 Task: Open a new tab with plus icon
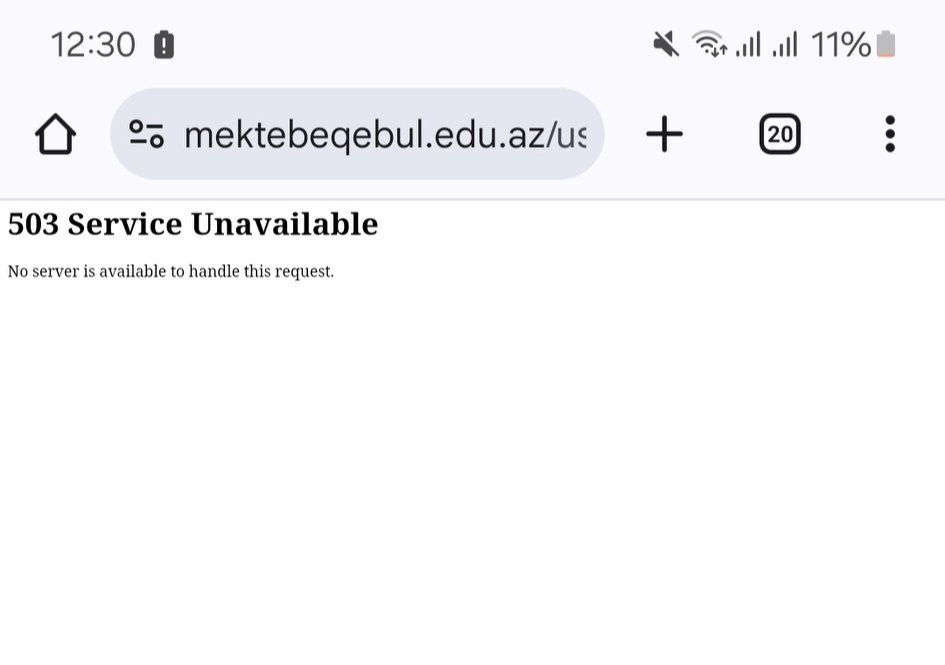click(x=664, y=134)
